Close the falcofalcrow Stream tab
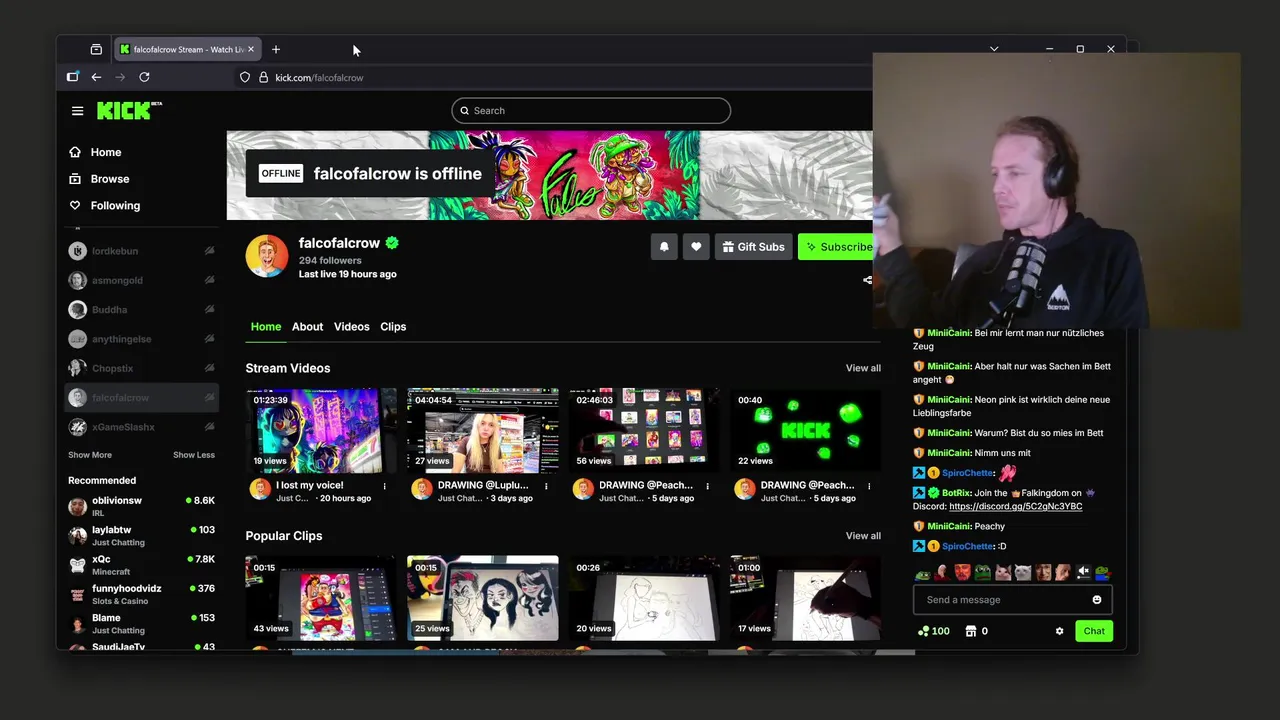The height and width of the screenshot is (720, 1280). coord(251,49)
